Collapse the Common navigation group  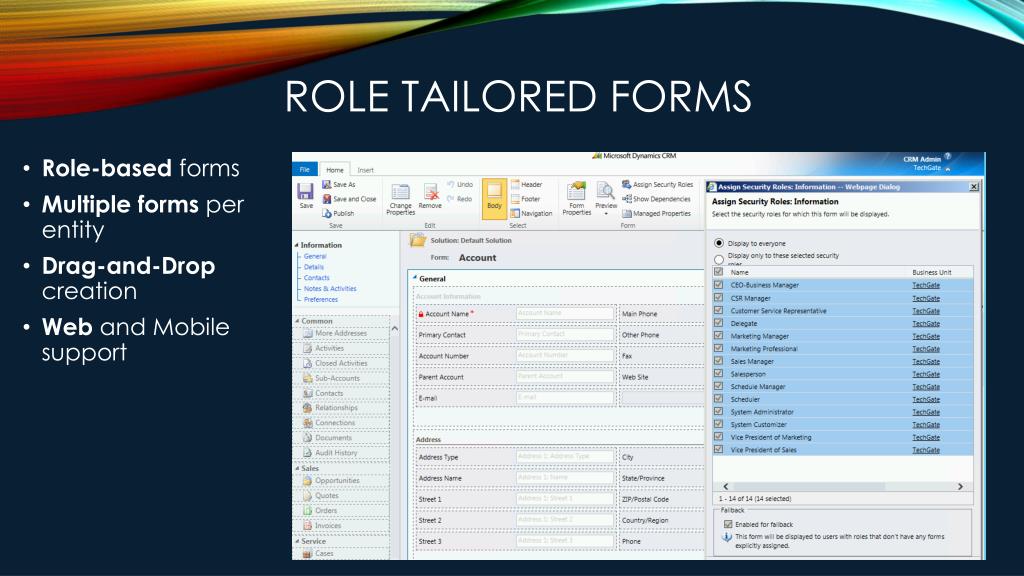click(296, 321)
